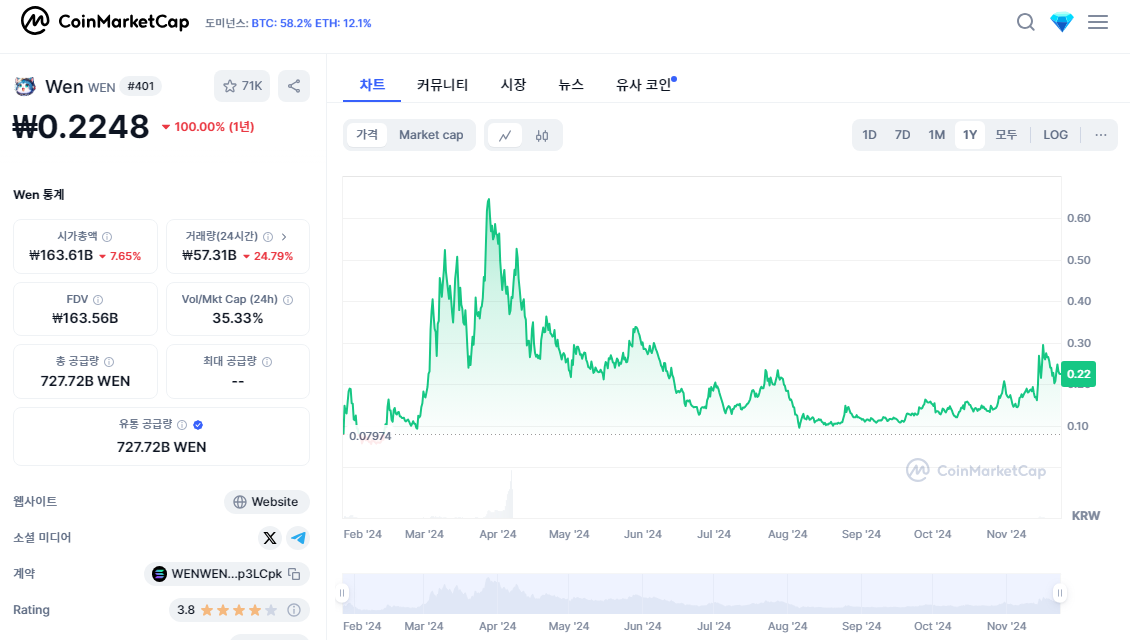Click the 35.33% Vol/Mkt Cap value
This screenshot has width=1130, height=640.
point(238,318)
